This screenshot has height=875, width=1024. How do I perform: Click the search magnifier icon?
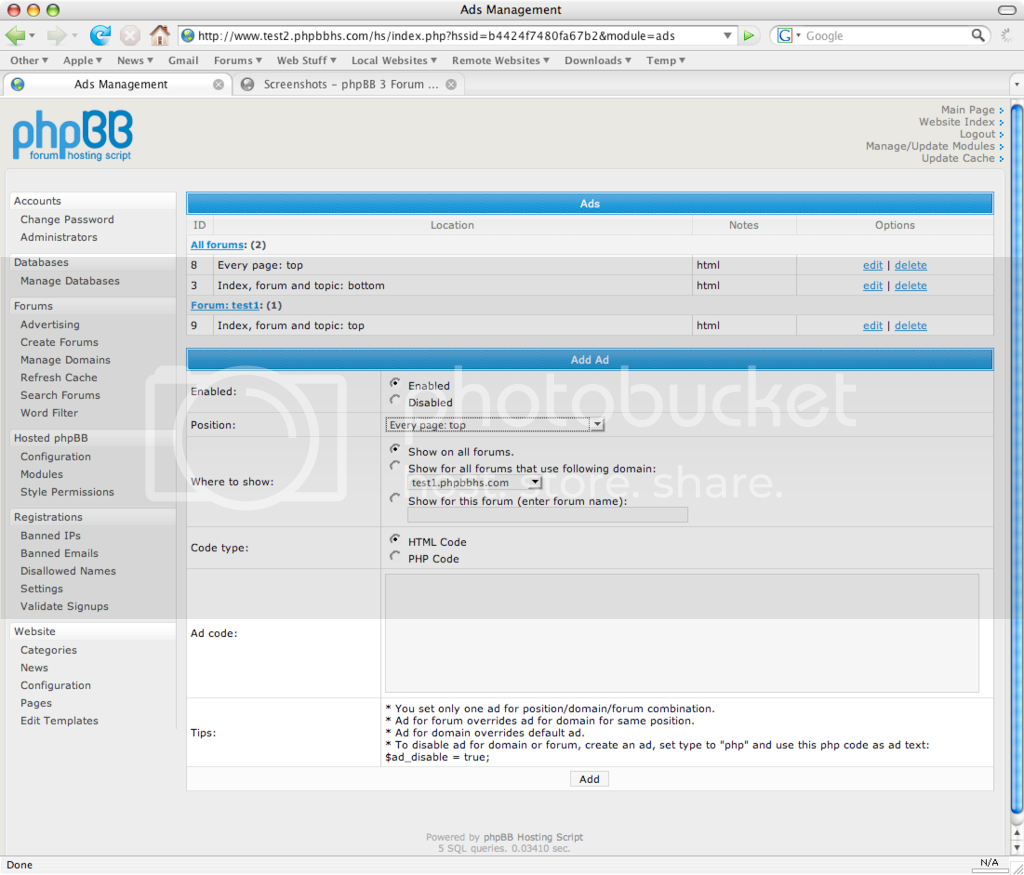tap(979, 36)
